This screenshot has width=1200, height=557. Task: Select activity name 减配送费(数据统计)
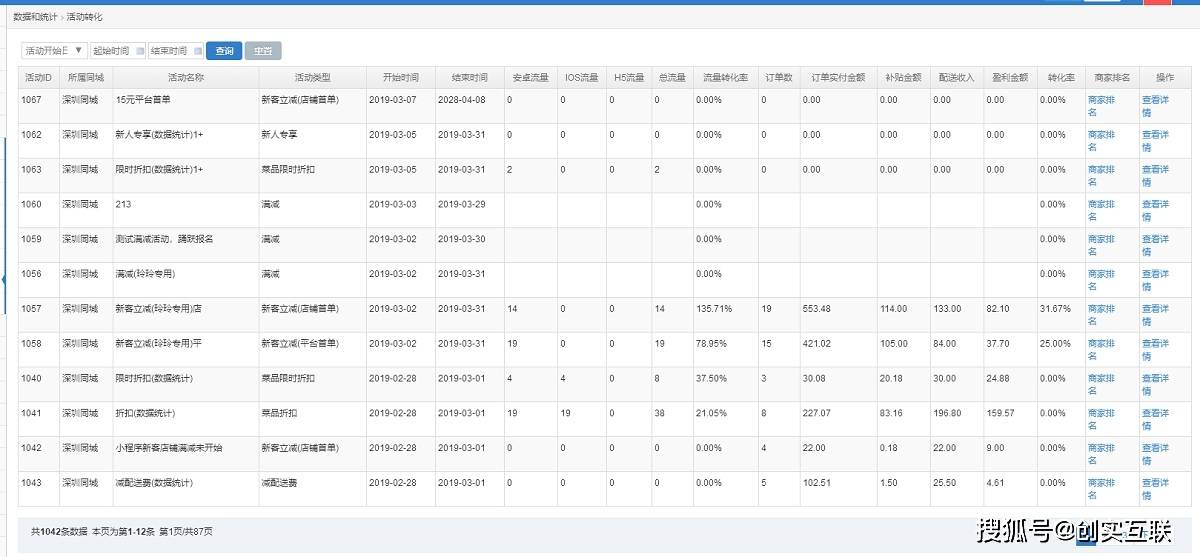pyautogui.click(x=155, y=483)
